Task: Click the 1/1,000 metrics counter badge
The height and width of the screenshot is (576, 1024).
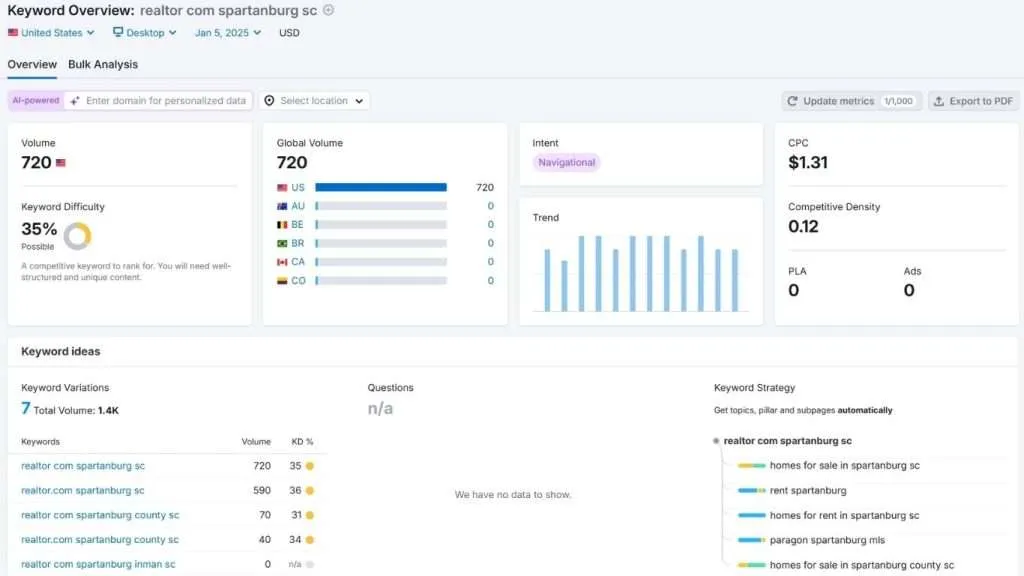Action: tap(899, 101)
